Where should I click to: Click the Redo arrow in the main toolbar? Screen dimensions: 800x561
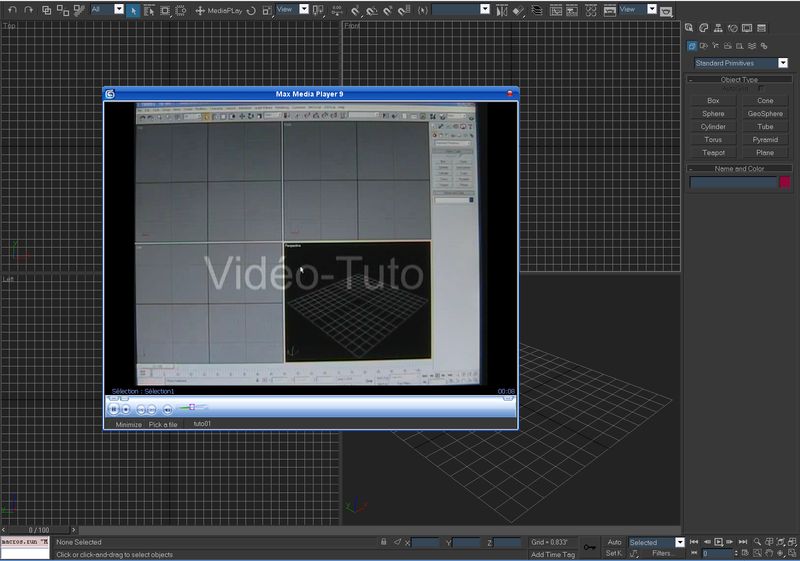29,10
